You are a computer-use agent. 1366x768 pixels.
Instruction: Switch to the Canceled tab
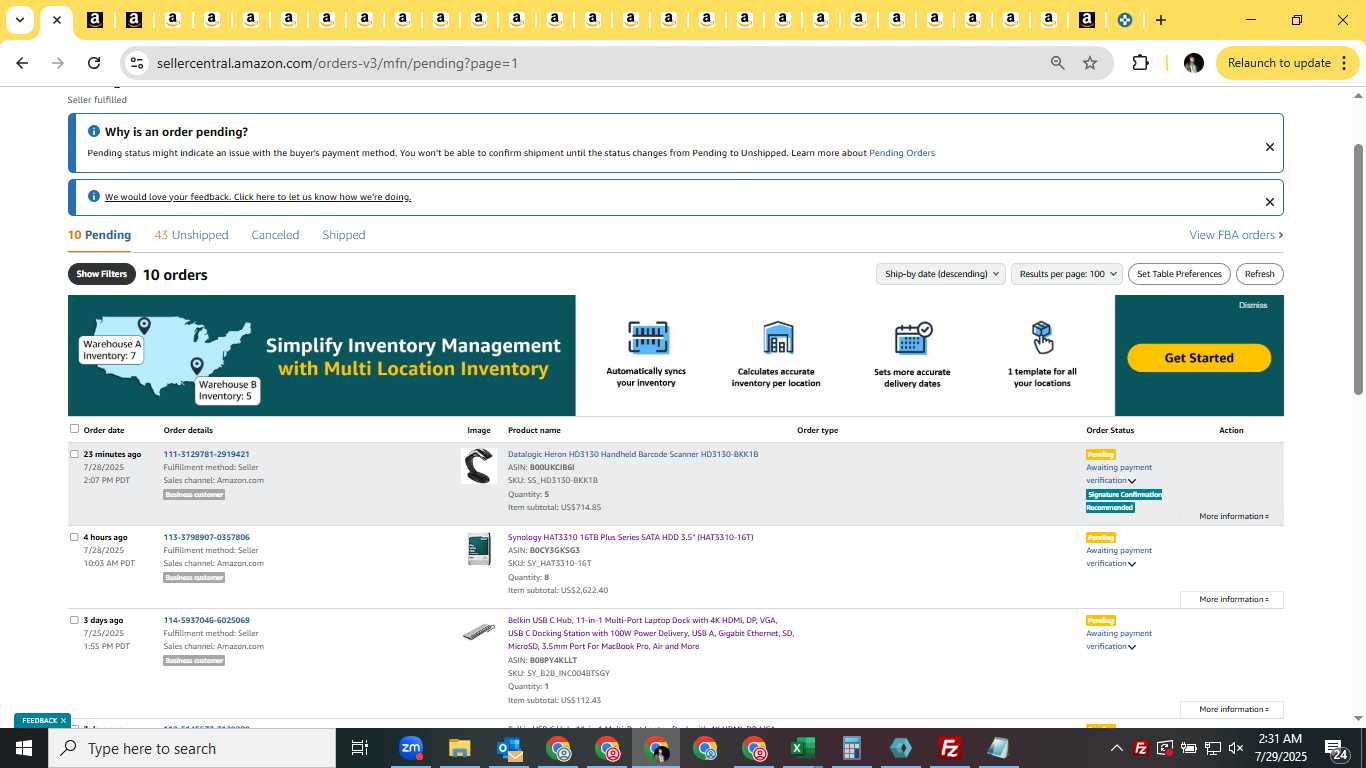coord(275,235)
